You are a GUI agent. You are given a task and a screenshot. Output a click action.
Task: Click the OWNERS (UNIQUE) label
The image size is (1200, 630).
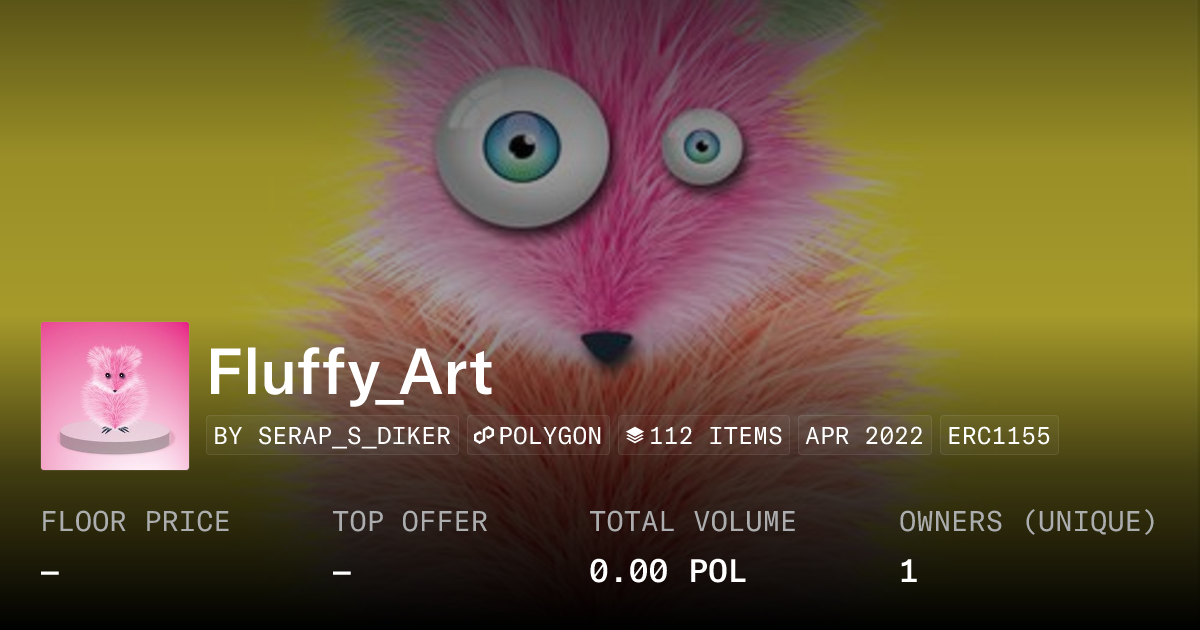(x=1028, y=522)
